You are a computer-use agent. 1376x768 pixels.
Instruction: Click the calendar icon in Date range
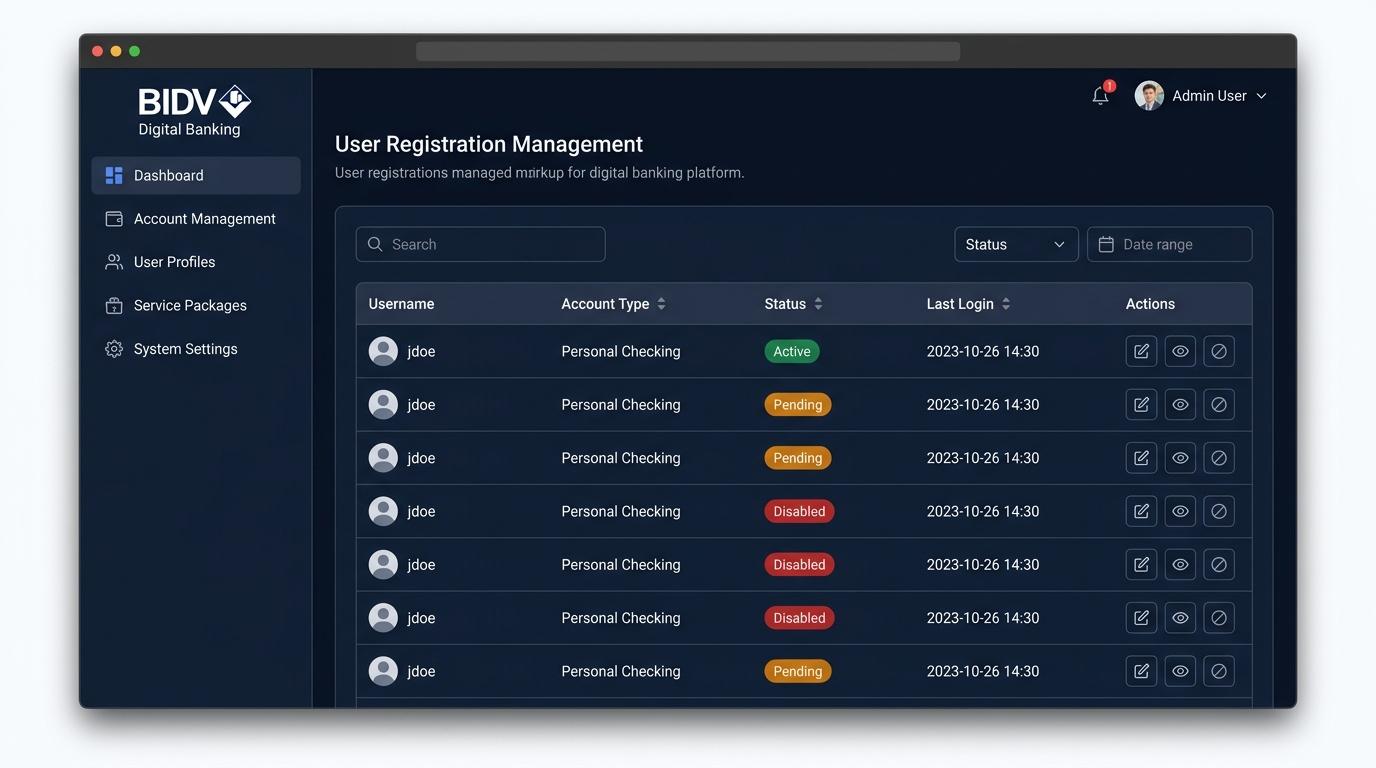pyautogui.click(x=1106, y=244)
